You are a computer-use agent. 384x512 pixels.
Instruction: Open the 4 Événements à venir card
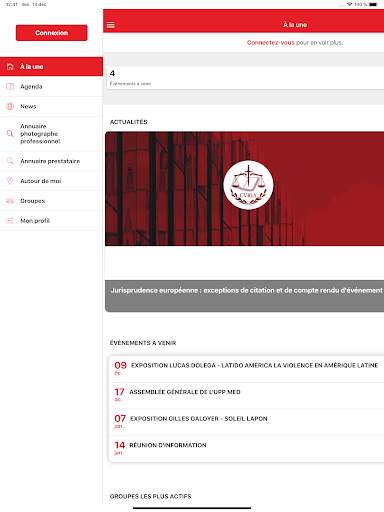pyautogui.click(x=245, y=78)
